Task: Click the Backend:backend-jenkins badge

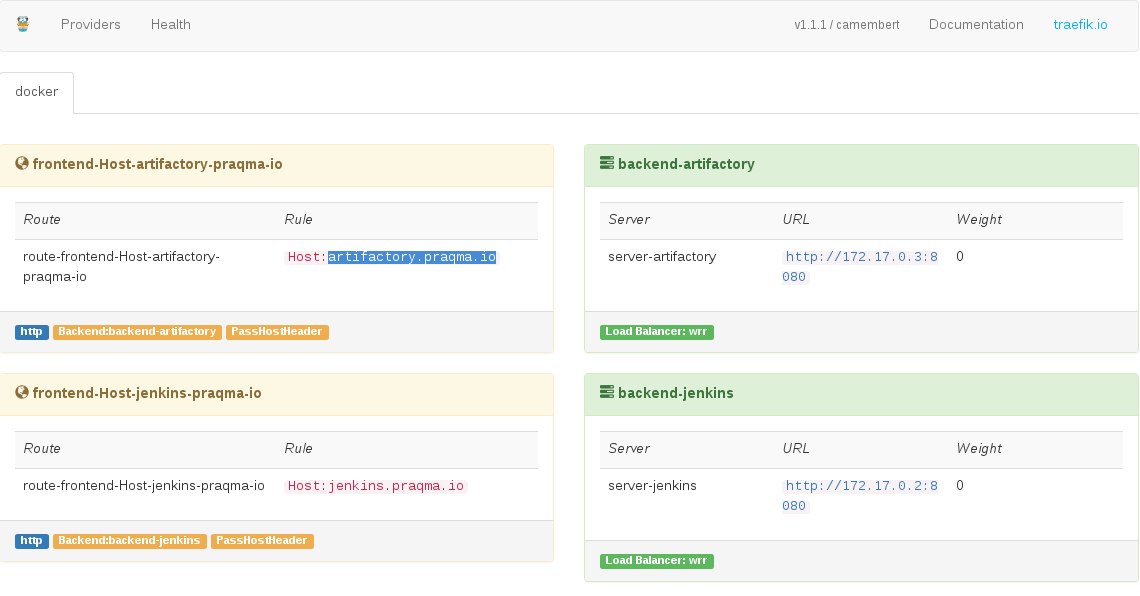Action: pos(130,541)
